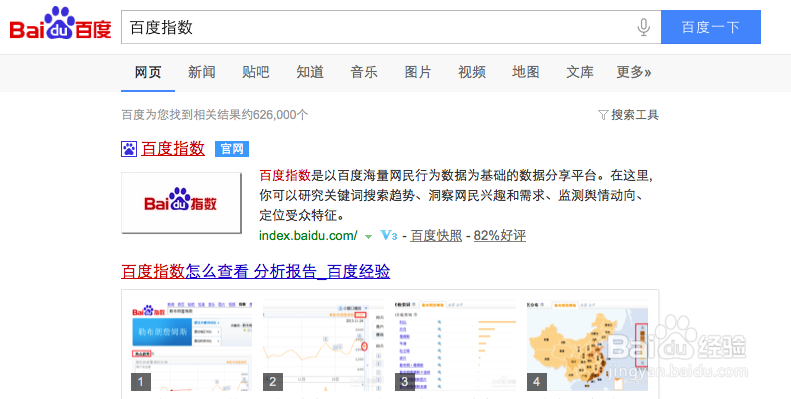The width and height of the screenshot is (791, 399).
Task: Expand the green arrow after index.baidu.com
Action: (368, 236)
